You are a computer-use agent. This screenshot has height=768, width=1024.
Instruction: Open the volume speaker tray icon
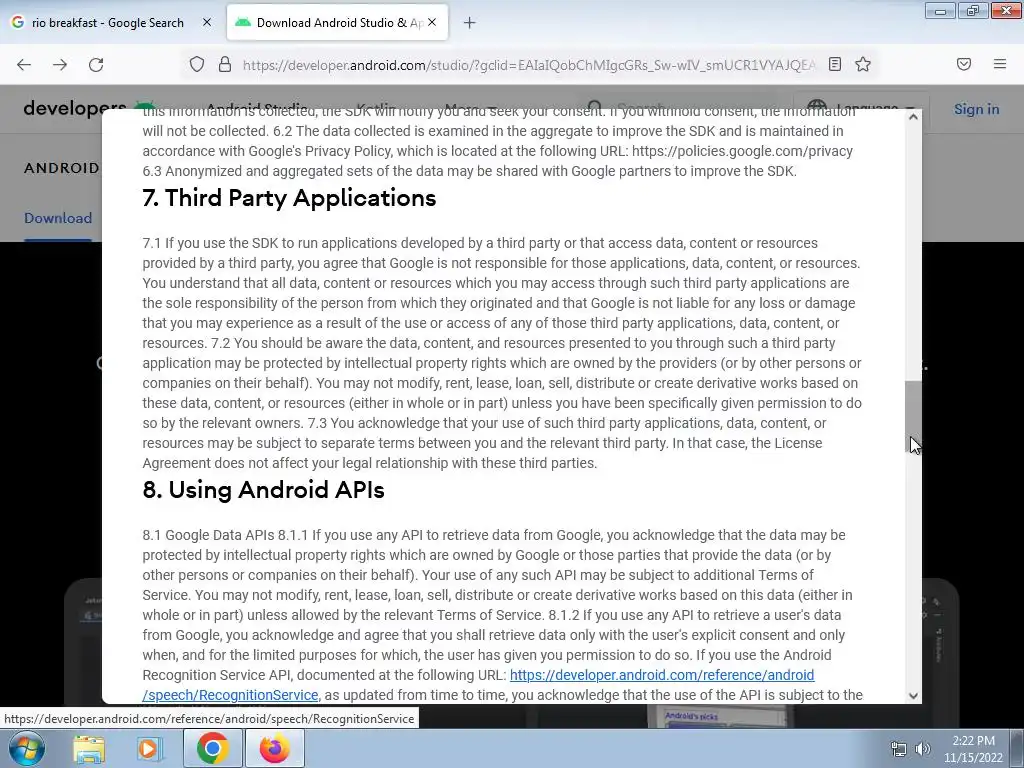922,749
